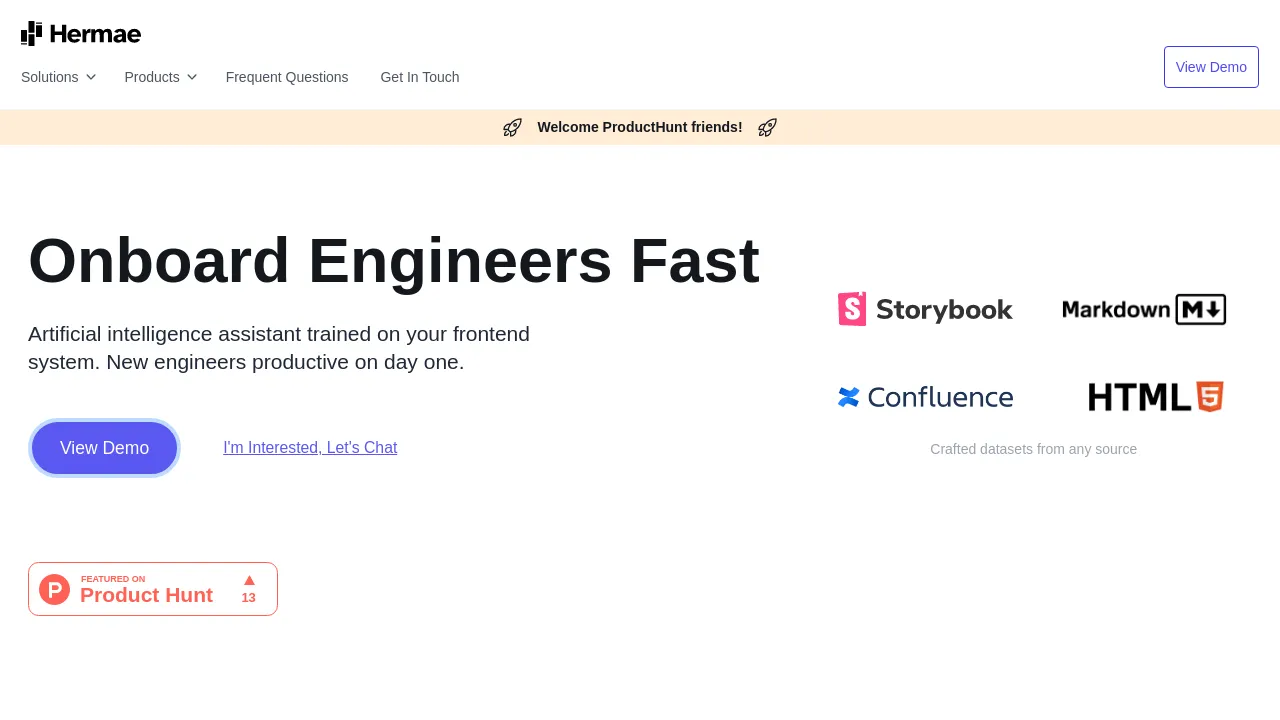Image resolution: width=1280 pixels, height=720 pixels.
Task: Click the Onboard Engineers Fast headline
Action: click(x=394, y=260)
